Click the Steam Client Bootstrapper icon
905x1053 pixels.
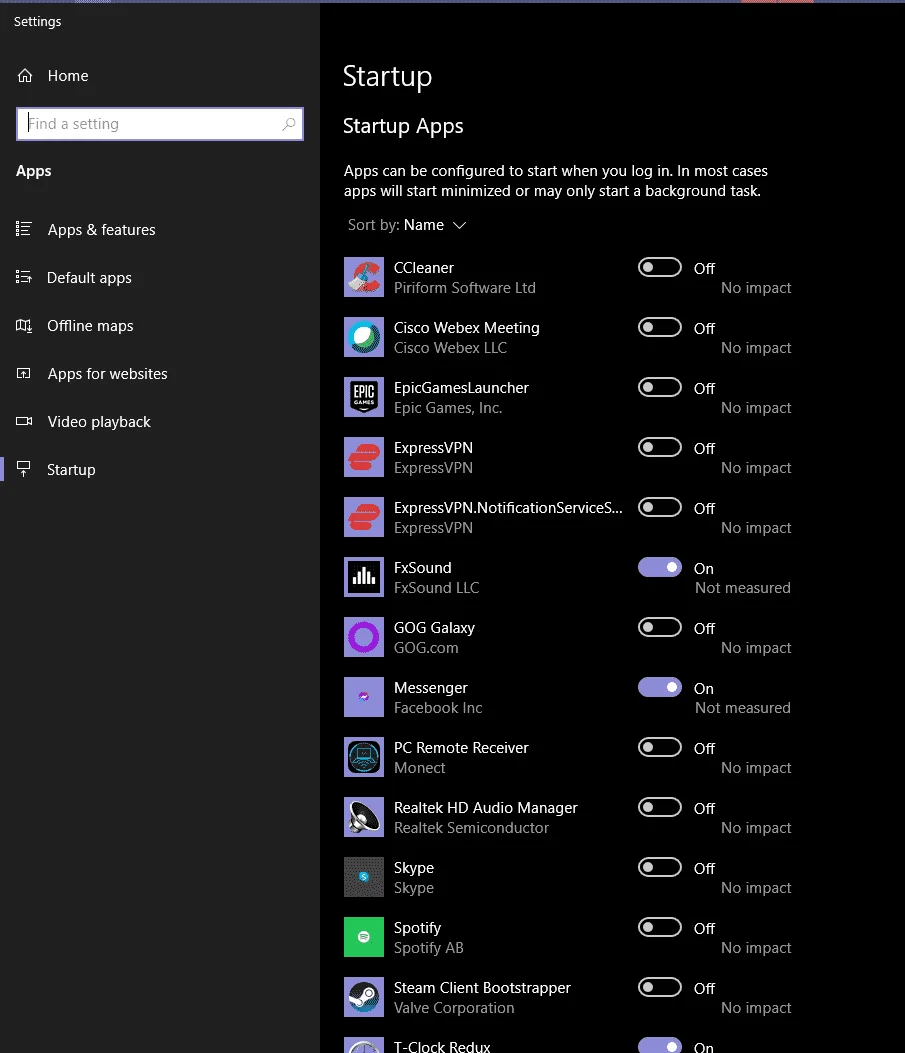364,997
